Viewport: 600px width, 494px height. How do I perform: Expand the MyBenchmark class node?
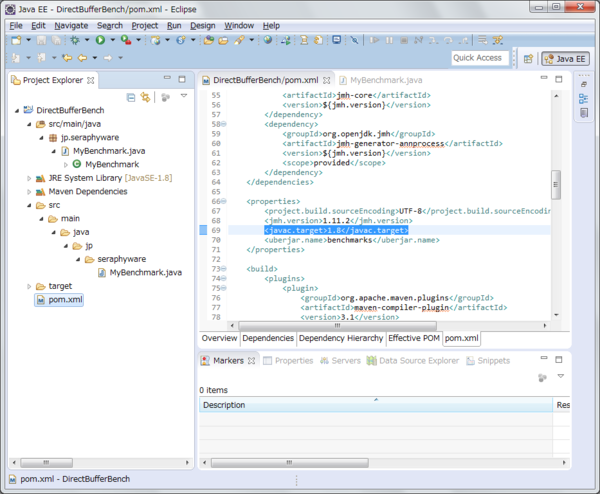pos(66,165)
